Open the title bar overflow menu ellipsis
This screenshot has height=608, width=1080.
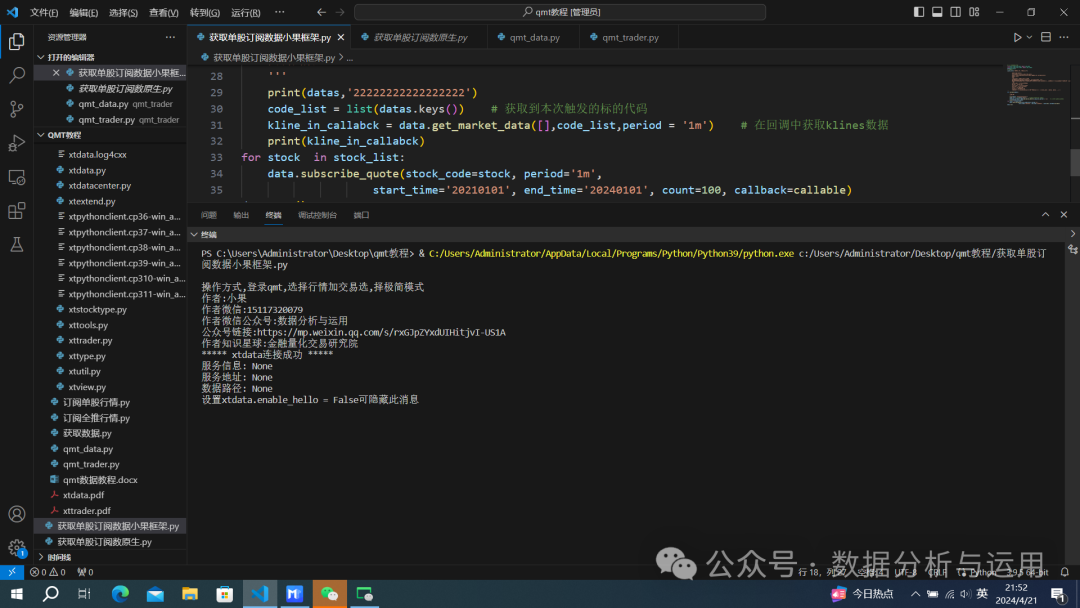(x=280, y=12)
